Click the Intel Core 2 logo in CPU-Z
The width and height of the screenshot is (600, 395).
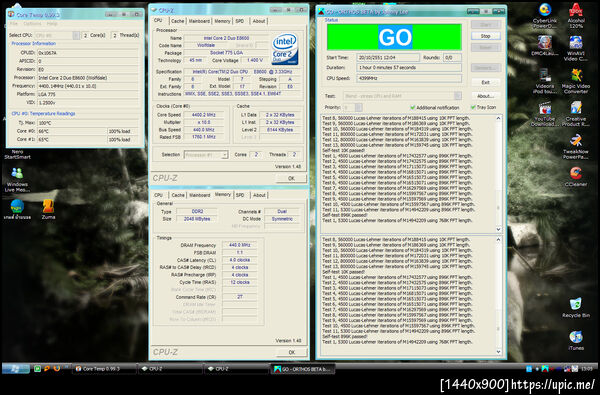click(285, 49)
